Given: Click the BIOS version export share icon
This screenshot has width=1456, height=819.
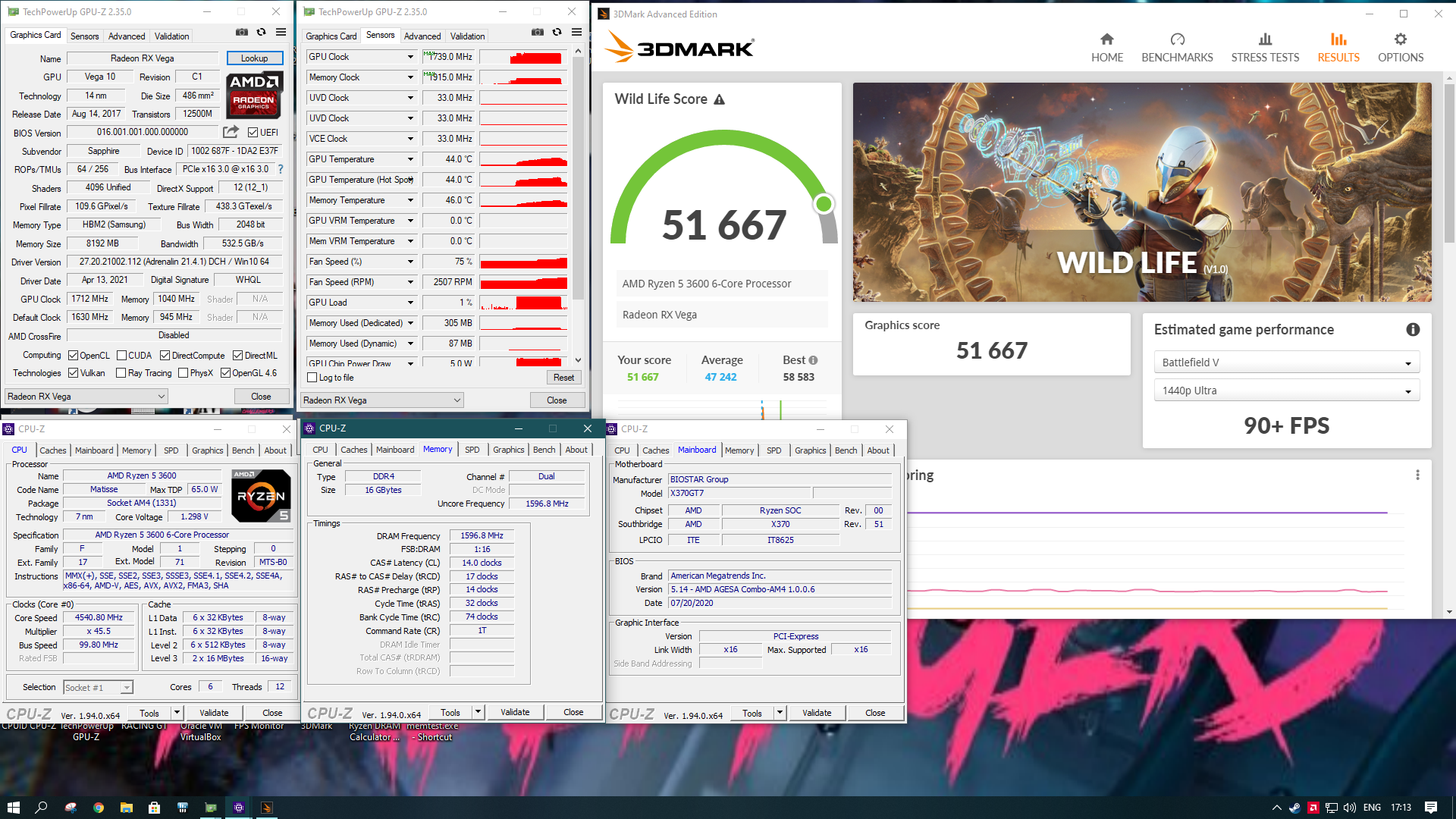Looking at the screenshot, I should 231,132.
